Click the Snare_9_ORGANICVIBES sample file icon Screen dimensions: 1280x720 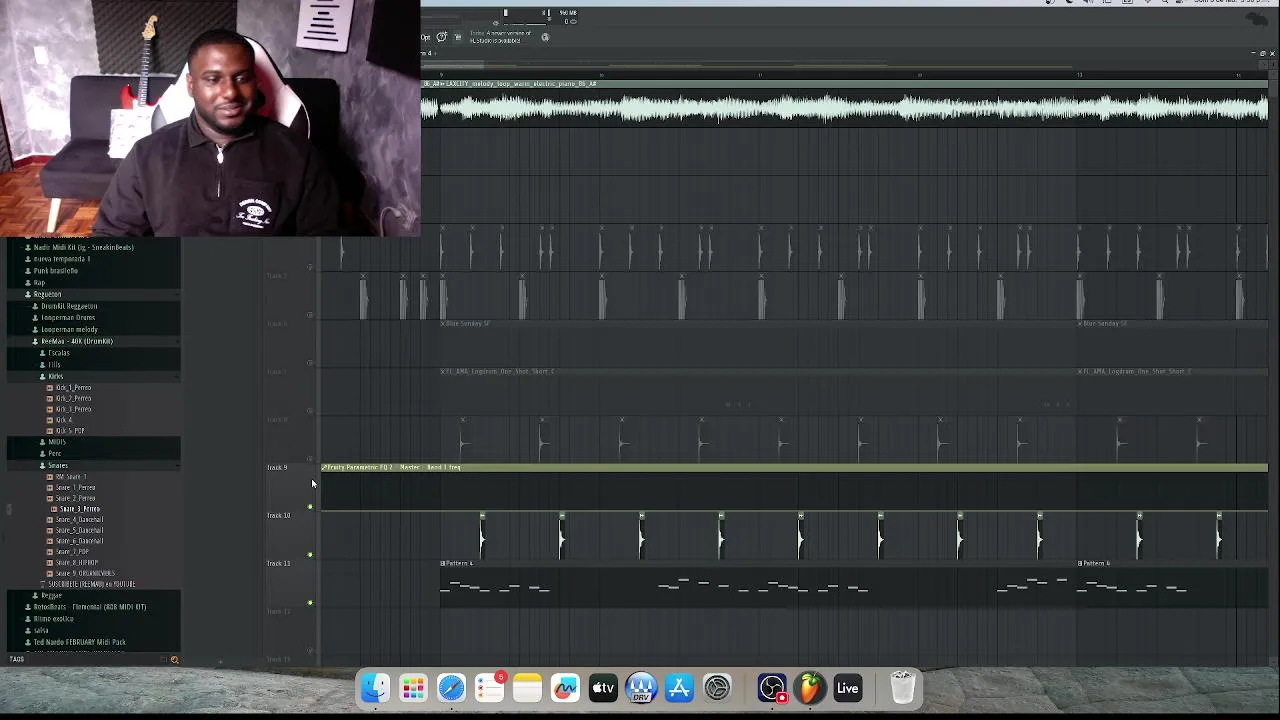pos(50,574)
